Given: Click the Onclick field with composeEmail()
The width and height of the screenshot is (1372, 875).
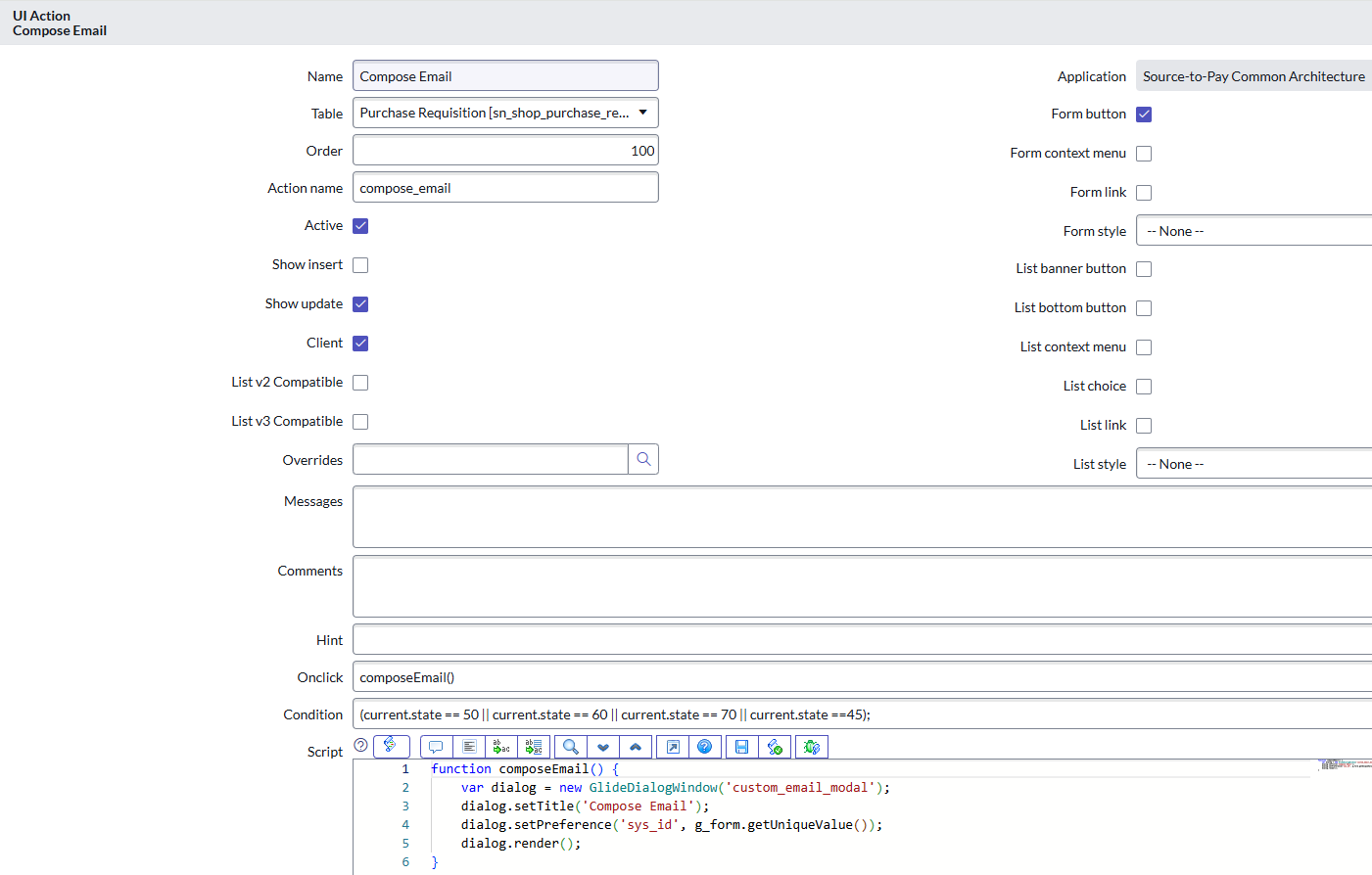Looking at the screenshot, I should pyautogui.click(x=862, y=677).
